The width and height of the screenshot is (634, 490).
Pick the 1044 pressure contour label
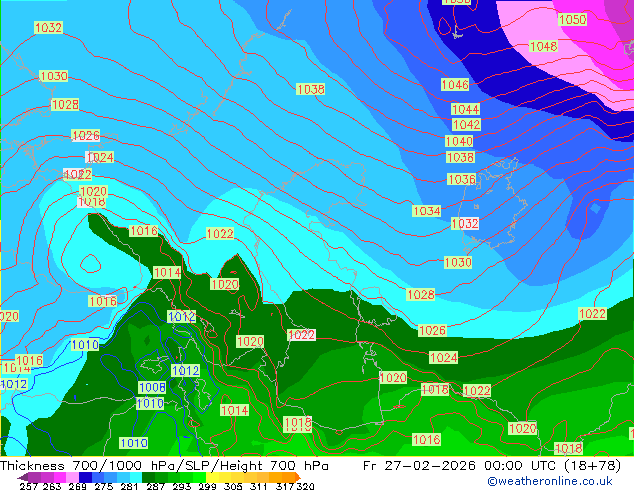(x=465, y=109)
